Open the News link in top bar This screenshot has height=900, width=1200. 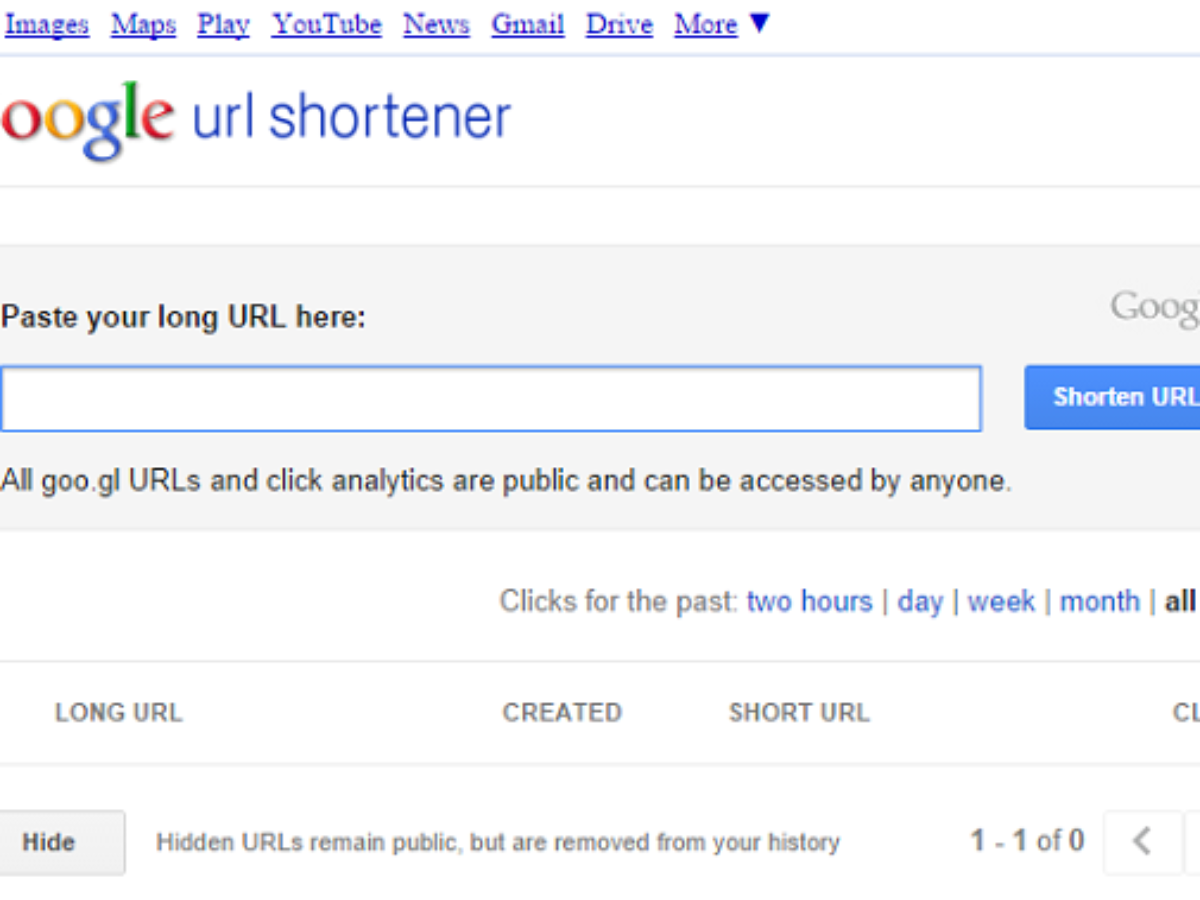(436, 24)
